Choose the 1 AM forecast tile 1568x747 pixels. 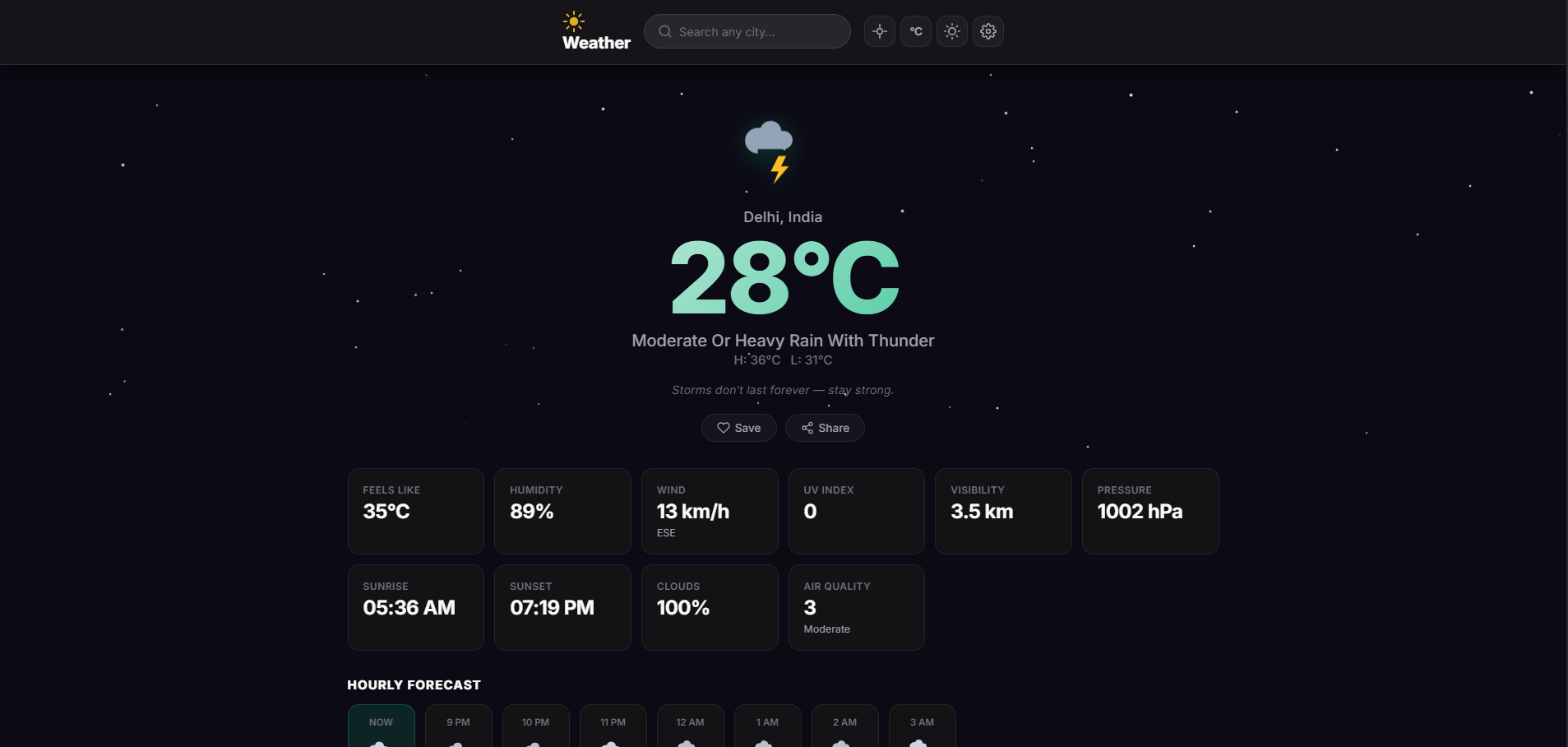coord(768,726)
